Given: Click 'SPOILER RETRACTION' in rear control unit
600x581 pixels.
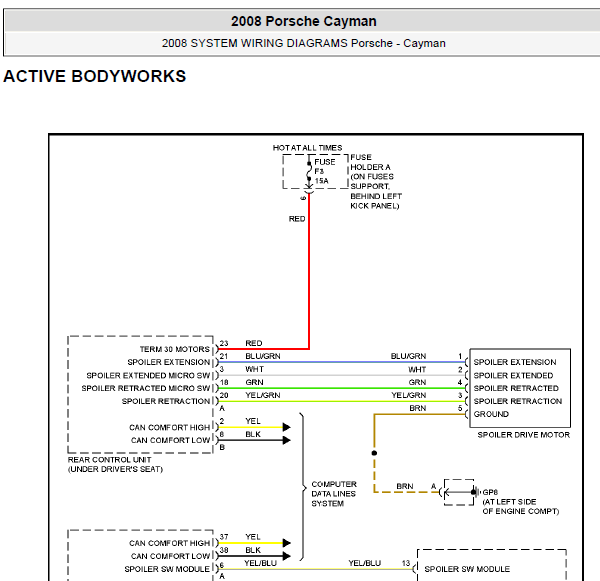Looking at the screenshot, I should [166, 401].
